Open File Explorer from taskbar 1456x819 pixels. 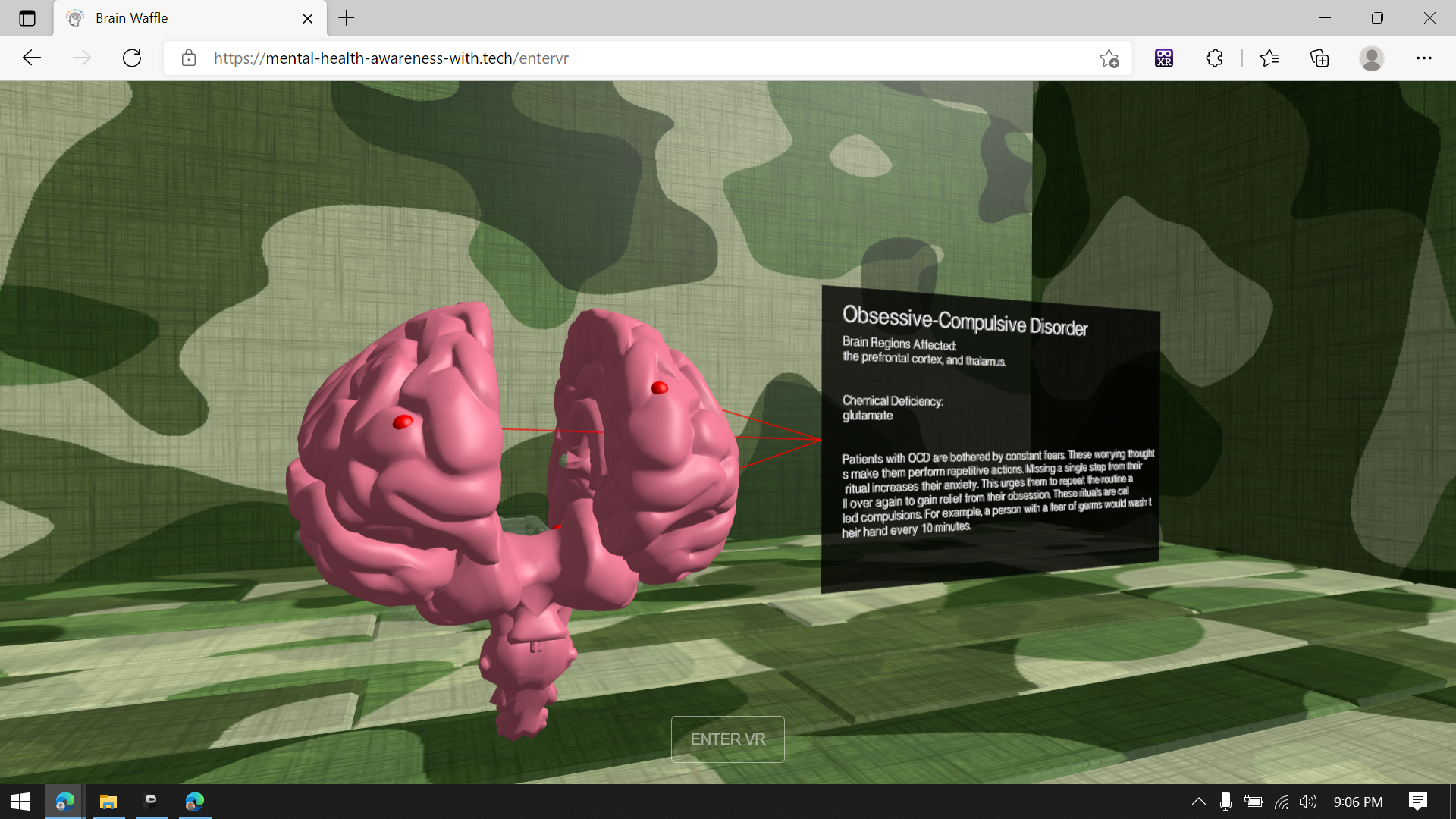(x=108, y=802)
